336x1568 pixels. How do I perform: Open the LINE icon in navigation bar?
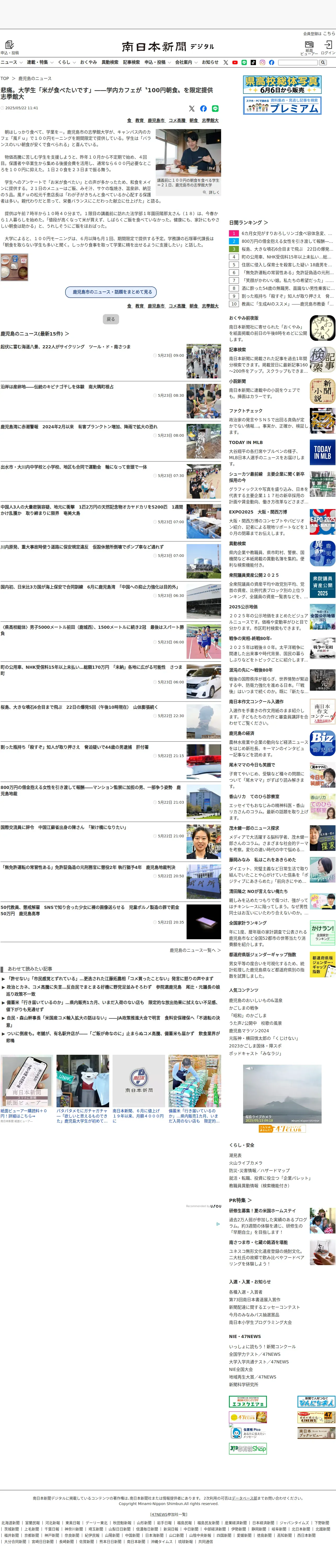point(244,62)
